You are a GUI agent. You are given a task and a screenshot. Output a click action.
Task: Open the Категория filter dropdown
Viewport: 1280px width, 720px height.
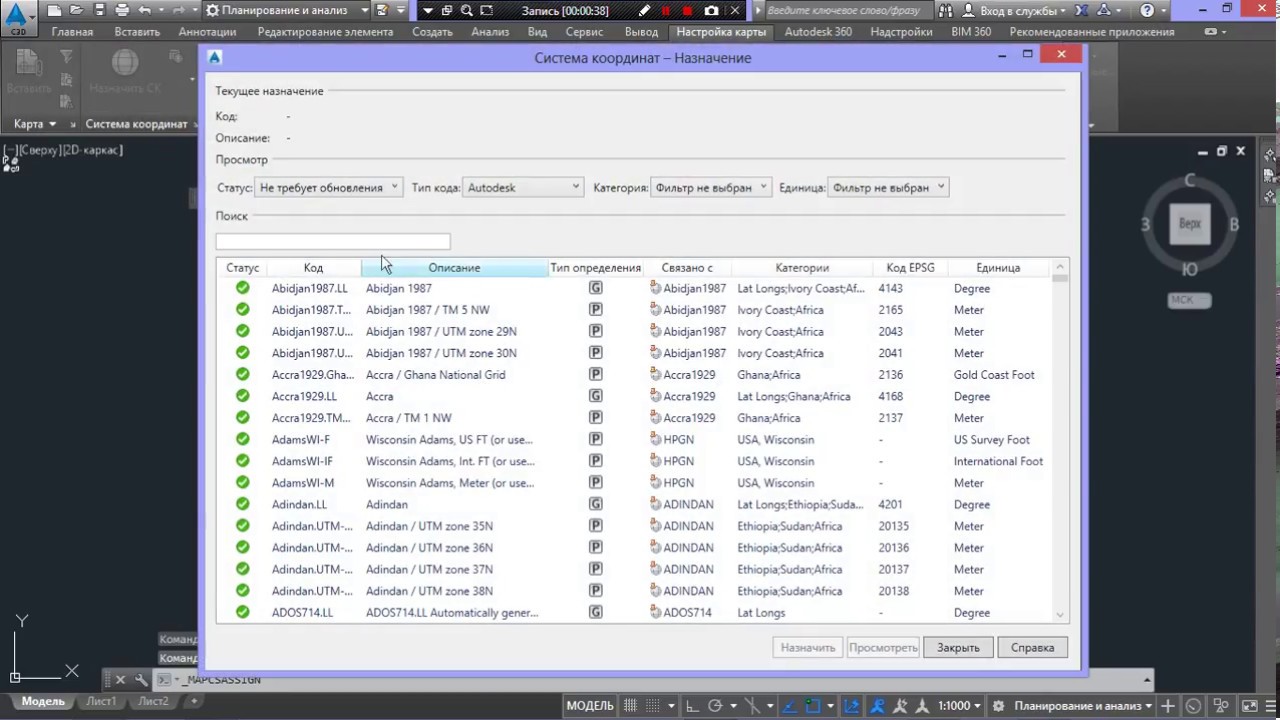click(x=710, y=187)
